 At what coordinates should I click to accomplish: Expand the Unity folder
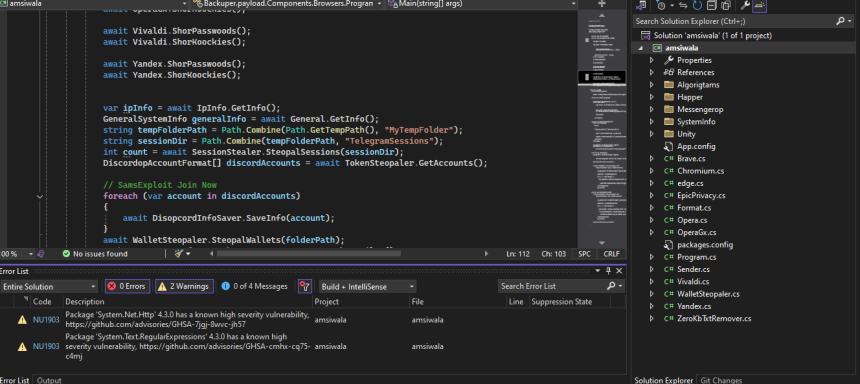coord(652,134)
